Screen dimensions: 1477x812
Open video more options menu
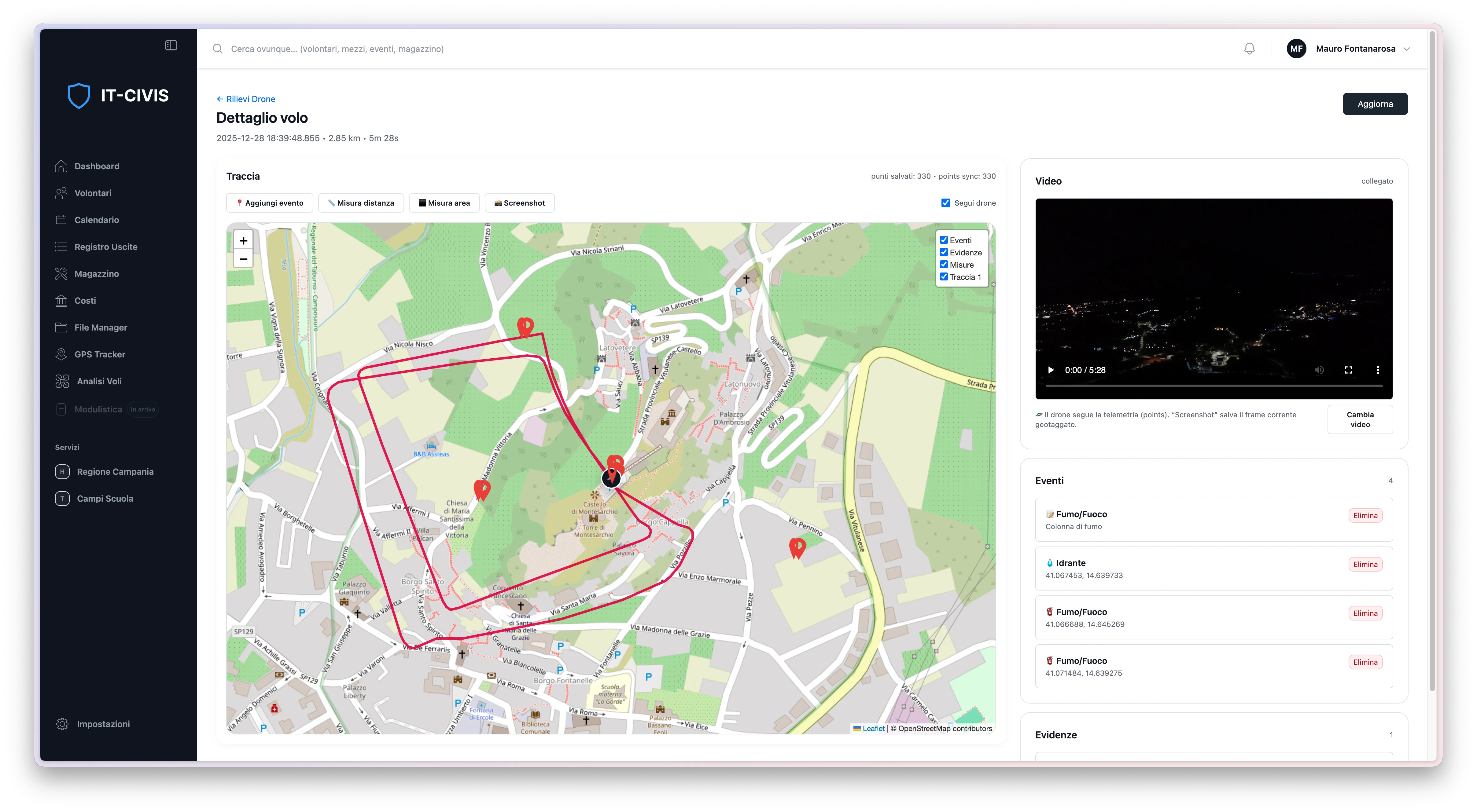pos(1378,370)
